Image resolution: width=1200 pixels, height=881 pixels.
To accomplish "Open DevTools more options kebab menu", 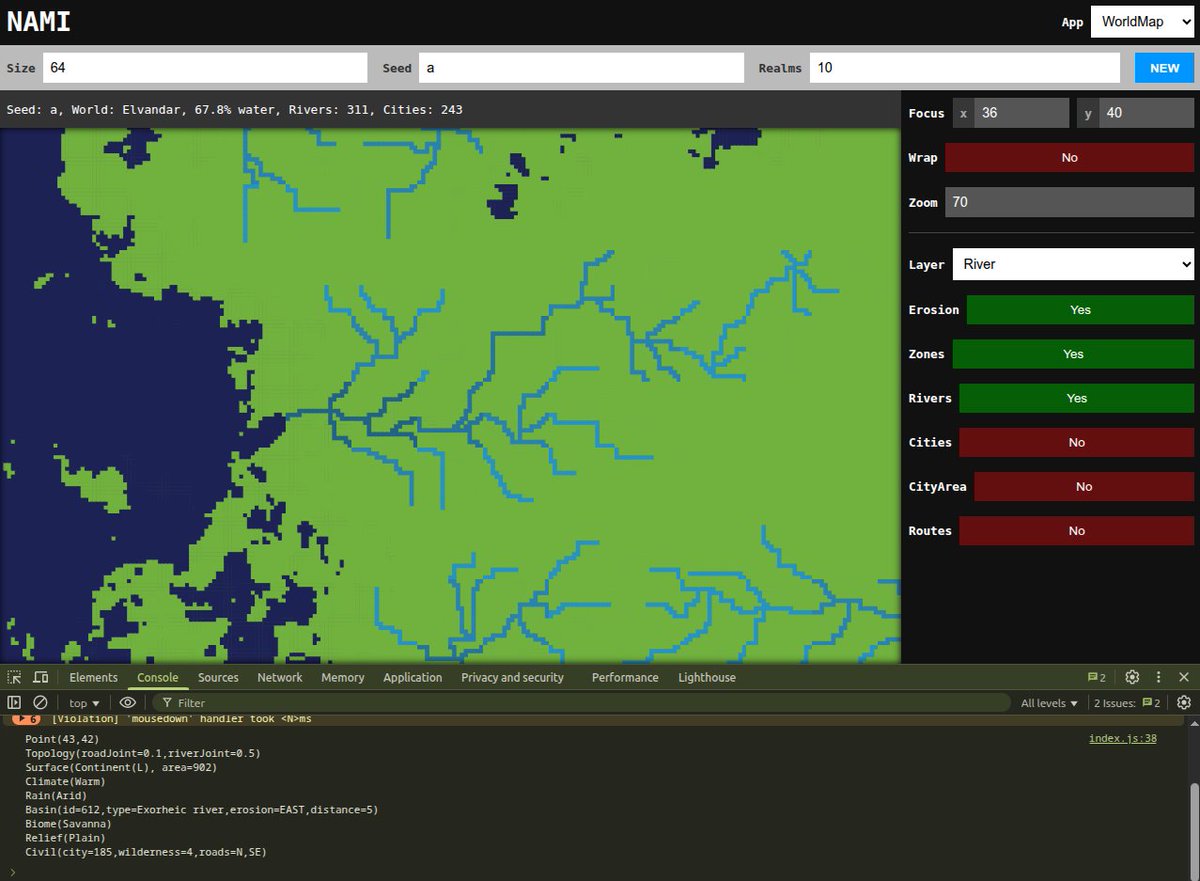I will [1158, 677].
